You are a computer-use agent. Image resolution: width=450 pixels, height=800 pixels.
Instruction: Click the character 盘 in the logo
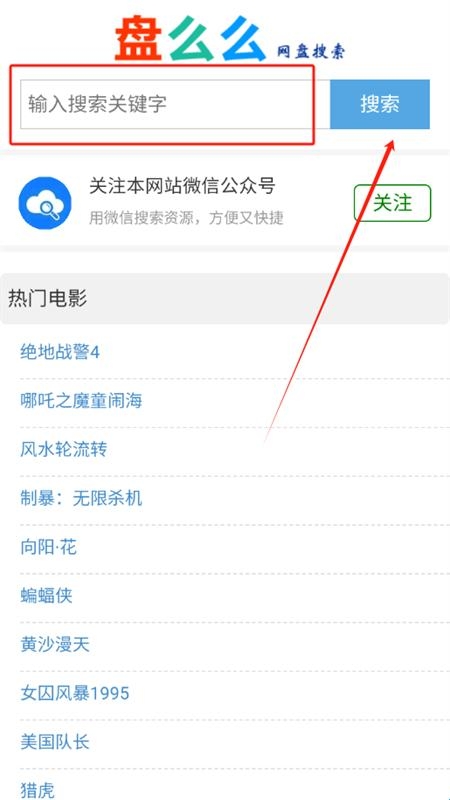[x=138, y=38]
